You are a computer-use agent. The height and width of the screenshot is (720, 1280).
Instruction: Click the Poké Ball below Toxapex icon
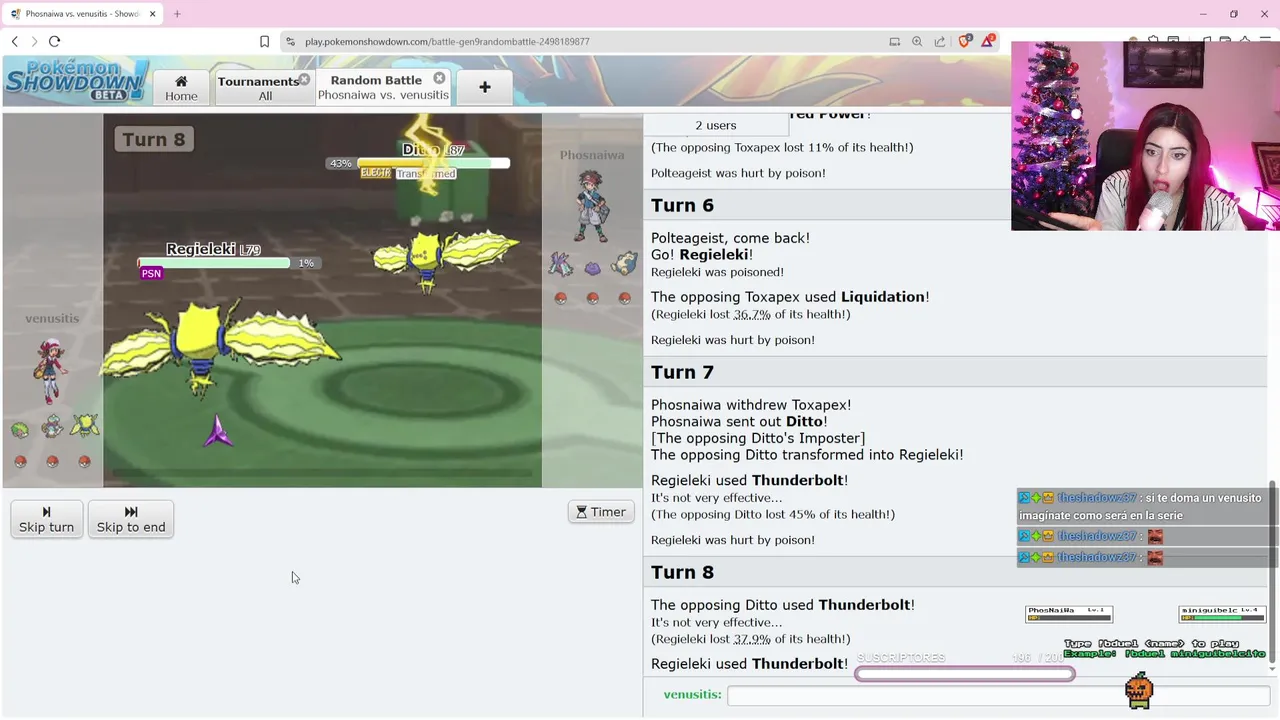(560, 298)
